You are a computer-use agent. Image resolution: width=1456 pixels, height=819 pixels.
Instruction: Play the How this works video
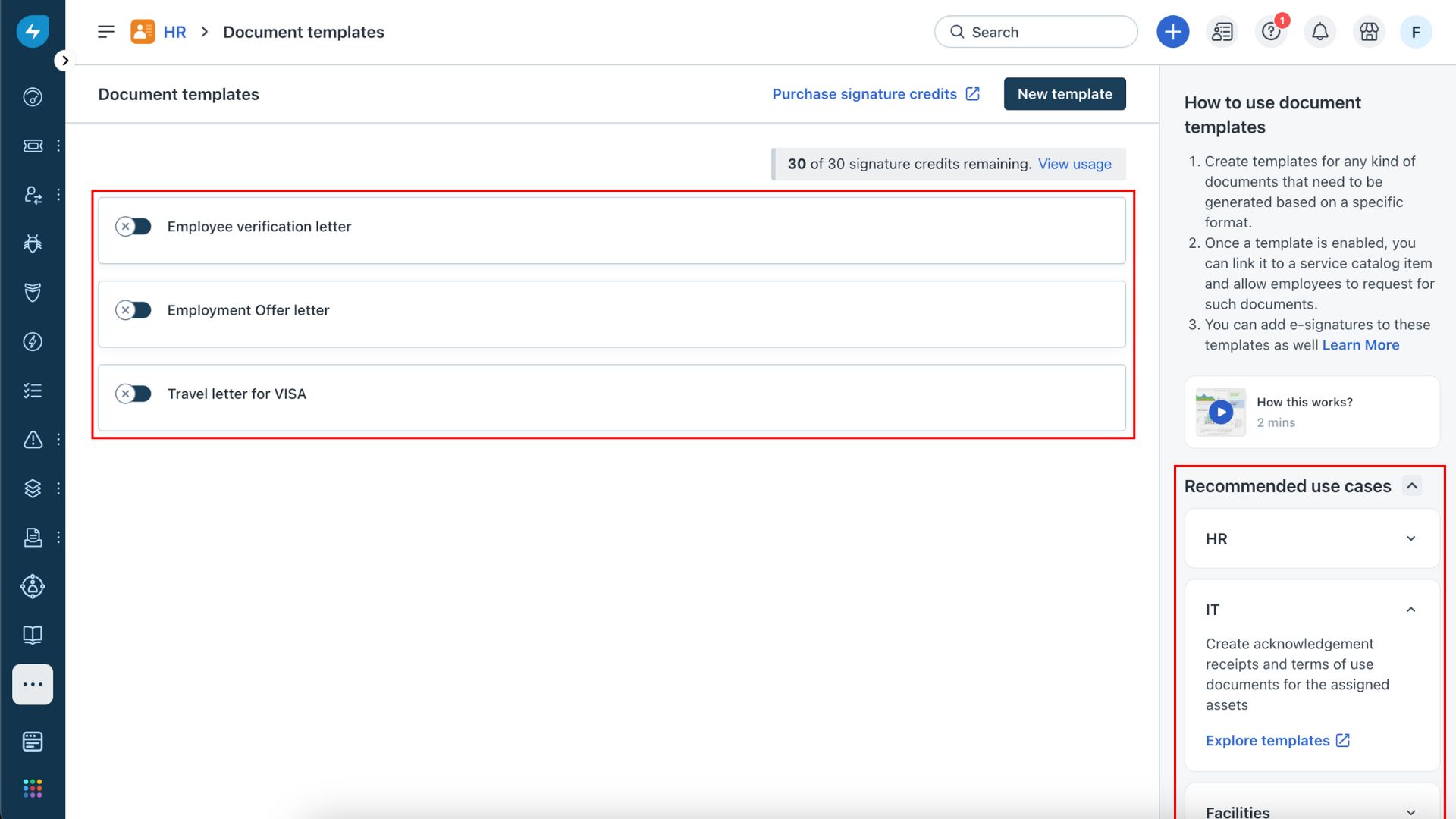[1220, 412]
